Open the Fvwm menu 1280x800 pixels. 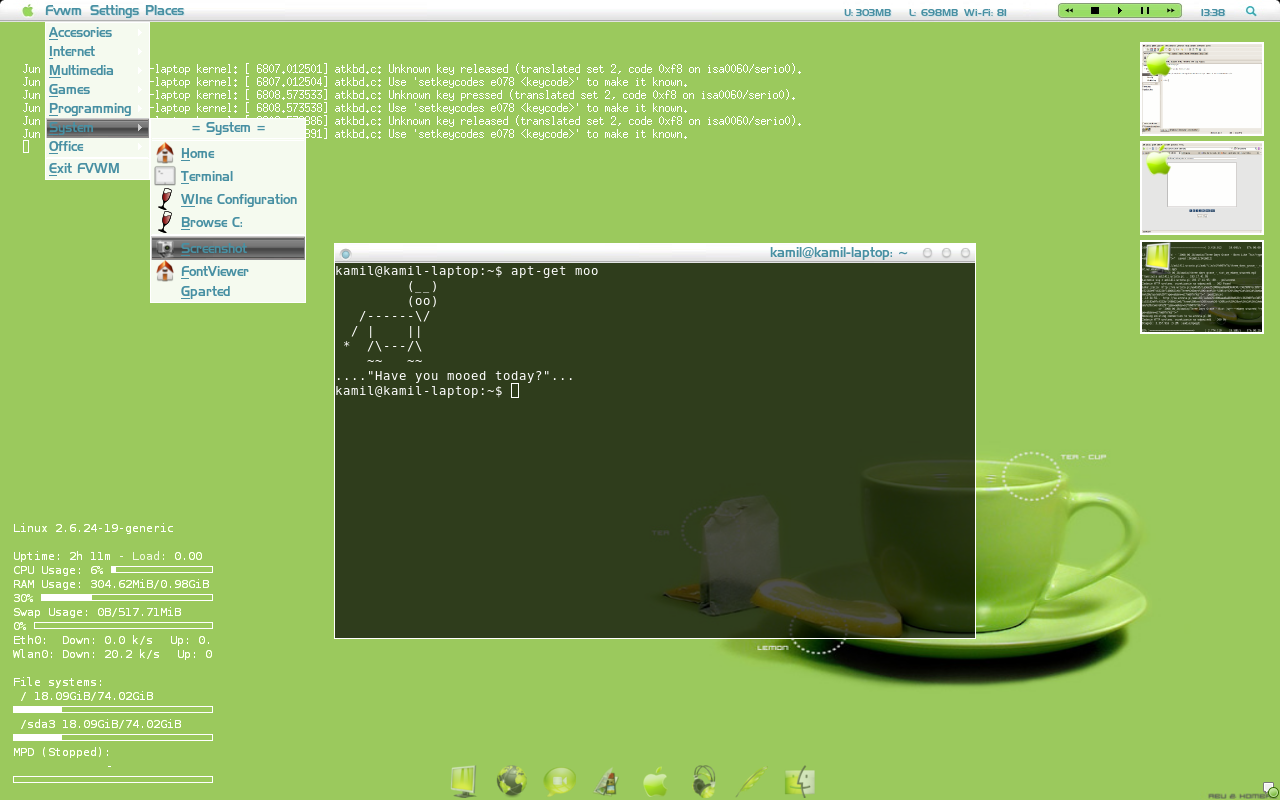[x=64, y=11]
